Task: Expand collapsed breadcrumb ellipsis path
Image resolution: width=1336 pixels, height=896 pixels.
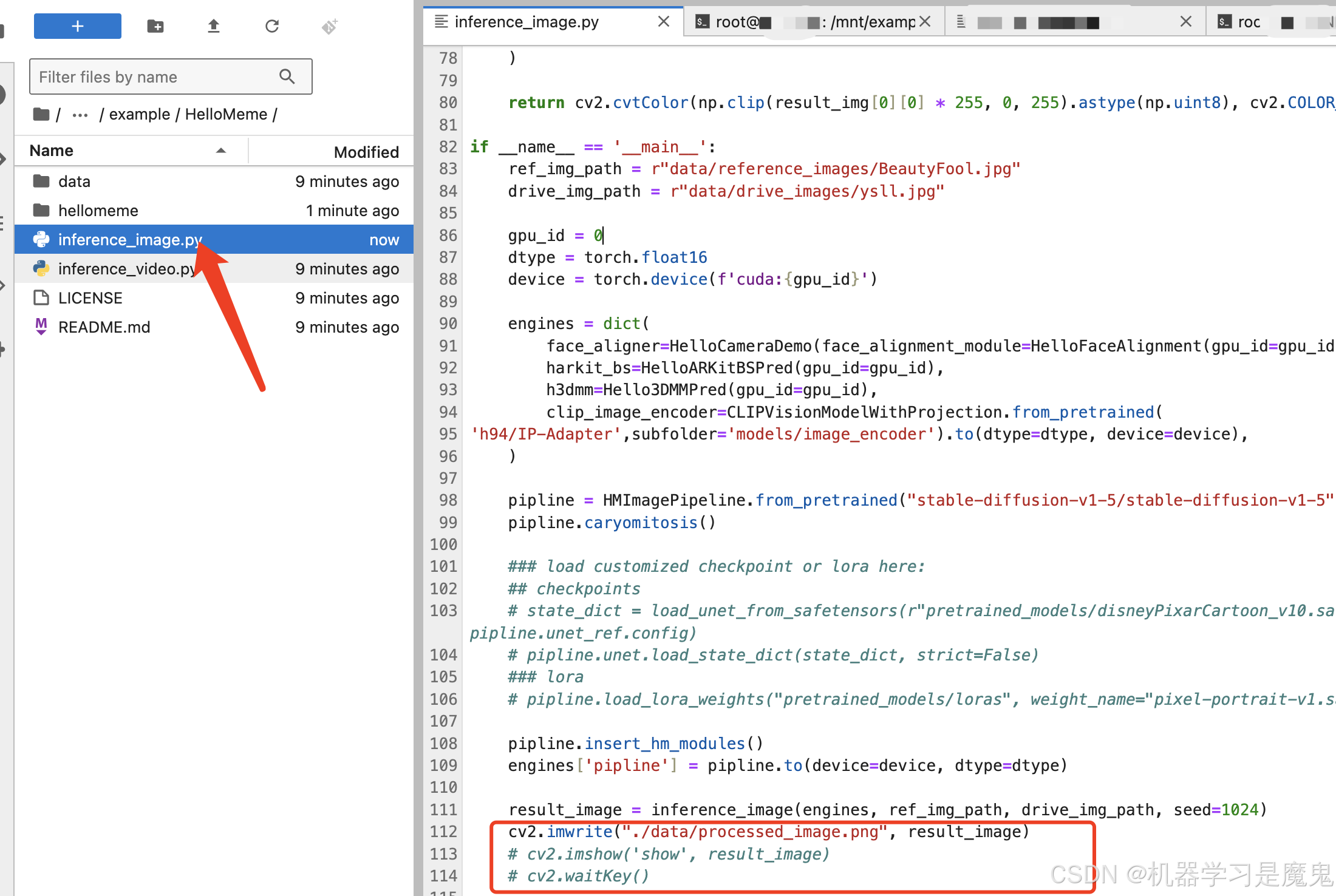Action: click(x=80, y=114)
